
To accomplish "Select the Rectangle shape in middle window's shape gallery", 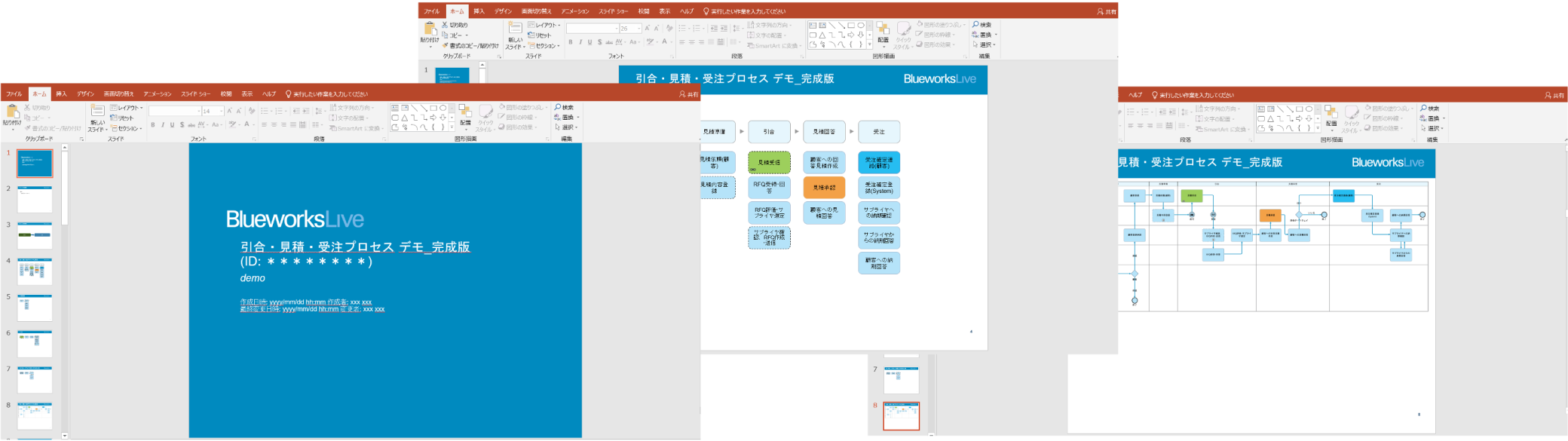I will [x=851, y=26].
